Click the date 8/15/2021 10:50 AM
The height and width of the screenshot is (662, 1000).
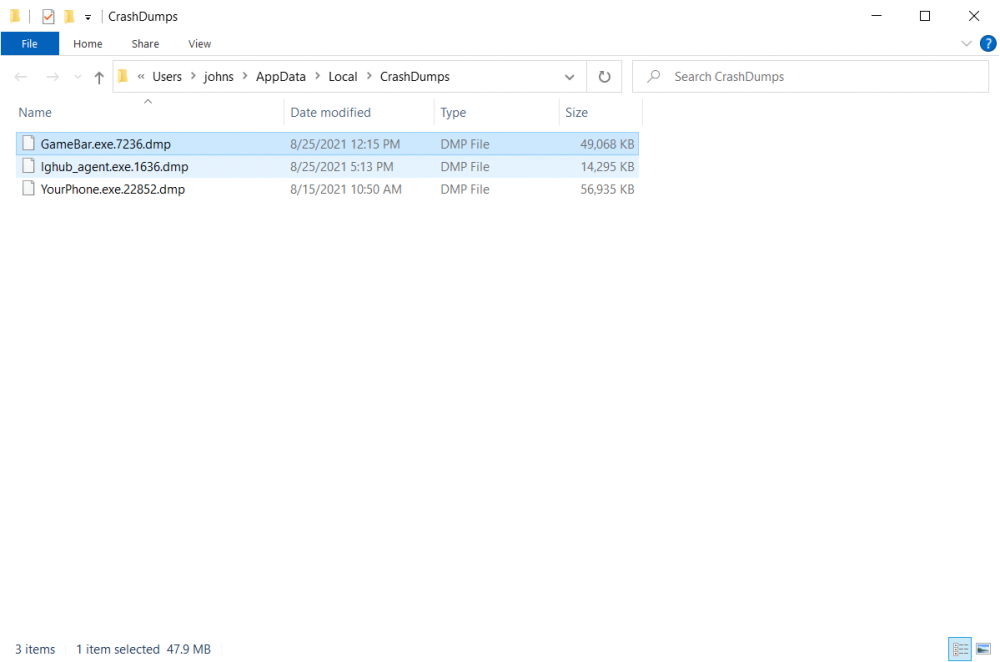[346, 189]
